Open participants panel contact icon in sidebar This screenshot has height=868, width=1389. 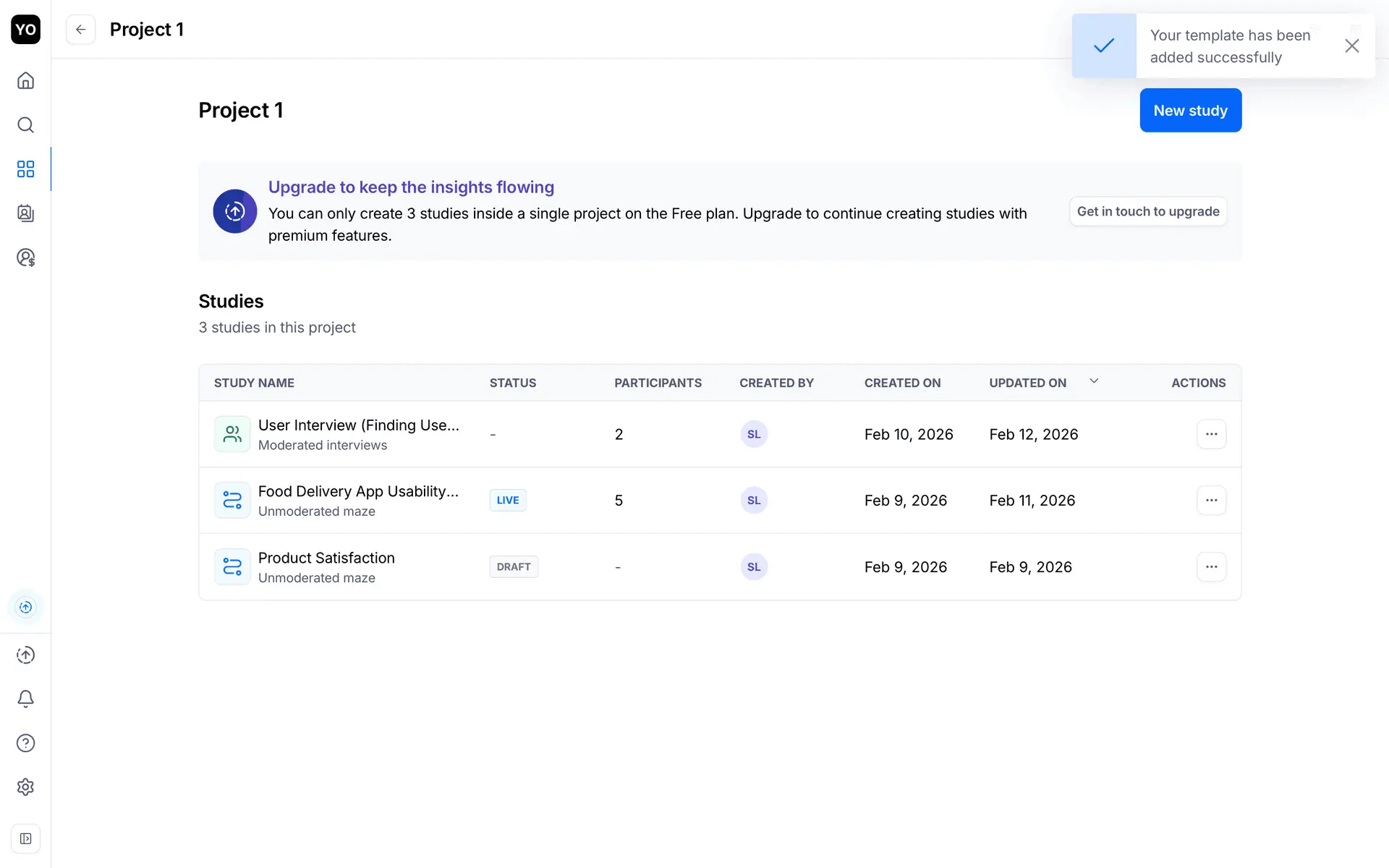(25, 213)
